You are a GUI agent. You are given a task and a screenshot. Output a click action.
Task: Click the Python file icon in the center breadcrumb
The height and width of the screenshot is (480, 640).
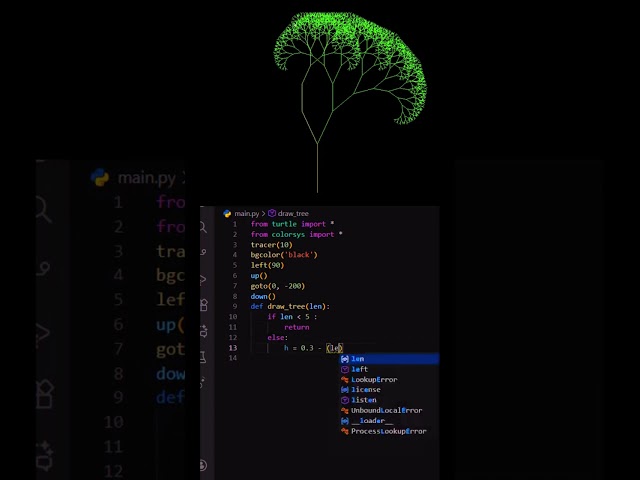click(227, 213)
